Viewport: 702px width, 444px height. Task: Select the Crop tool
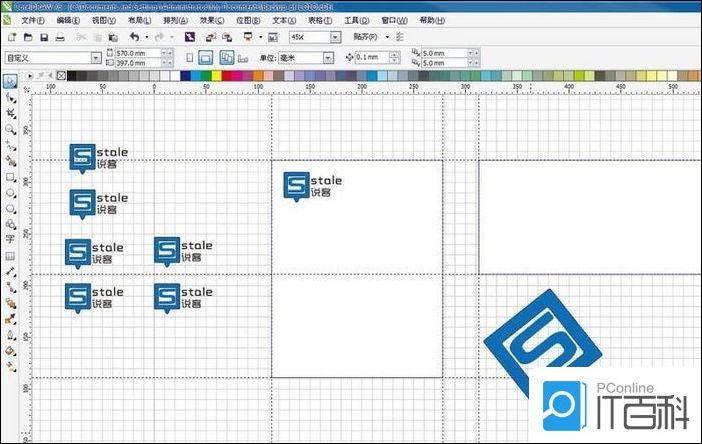pyautogui.click(x=10, y=113)
